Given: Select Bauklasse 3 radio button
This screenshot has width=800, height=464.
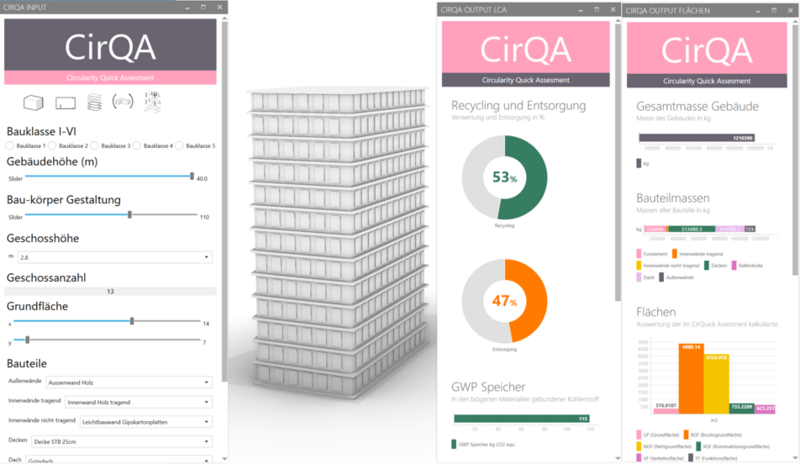Looking at the screenshot, I should (x=94, y=146).
